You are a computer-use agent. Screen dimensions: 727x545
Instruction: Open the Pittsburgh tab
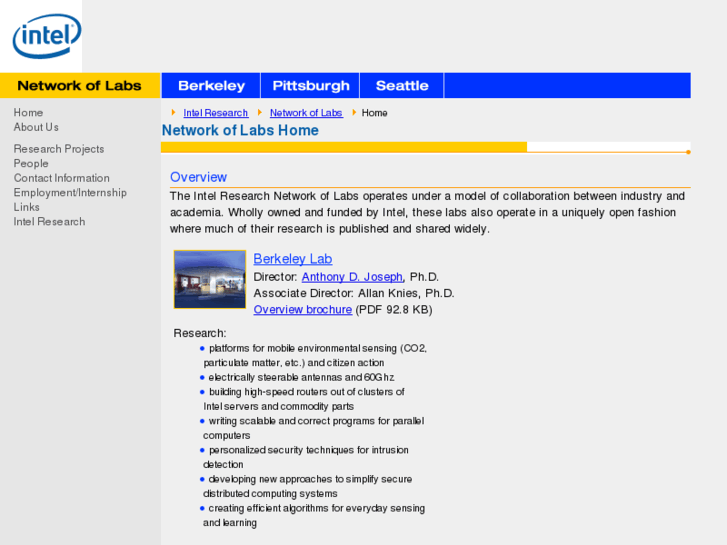tap(310, 85)
